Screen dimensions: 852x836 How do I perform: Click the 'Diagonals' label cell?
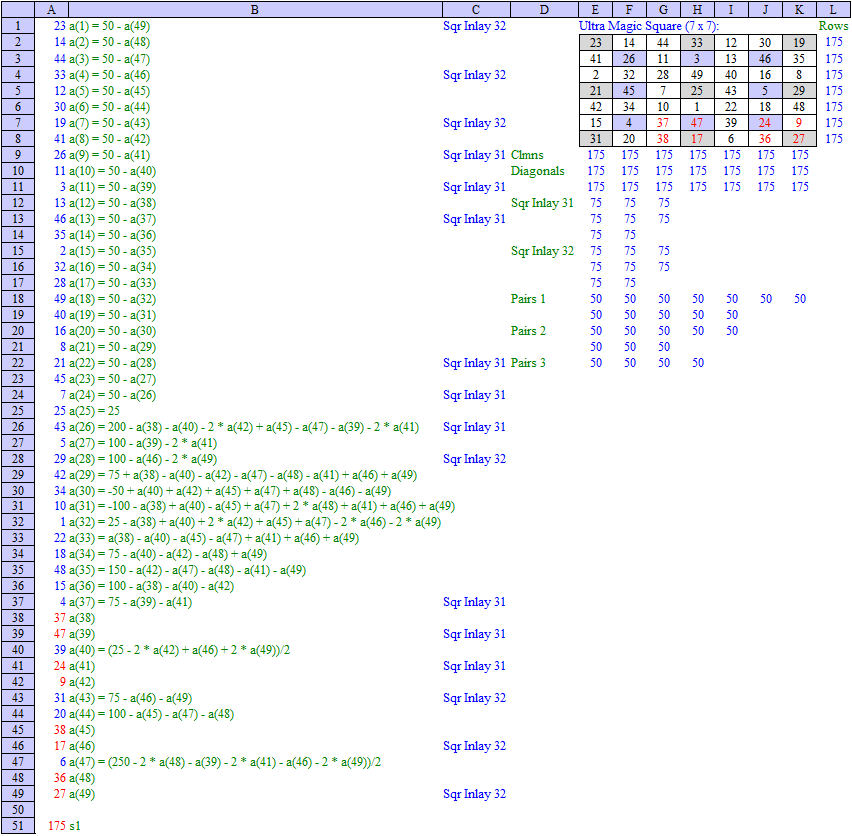[x=537, y=171]
